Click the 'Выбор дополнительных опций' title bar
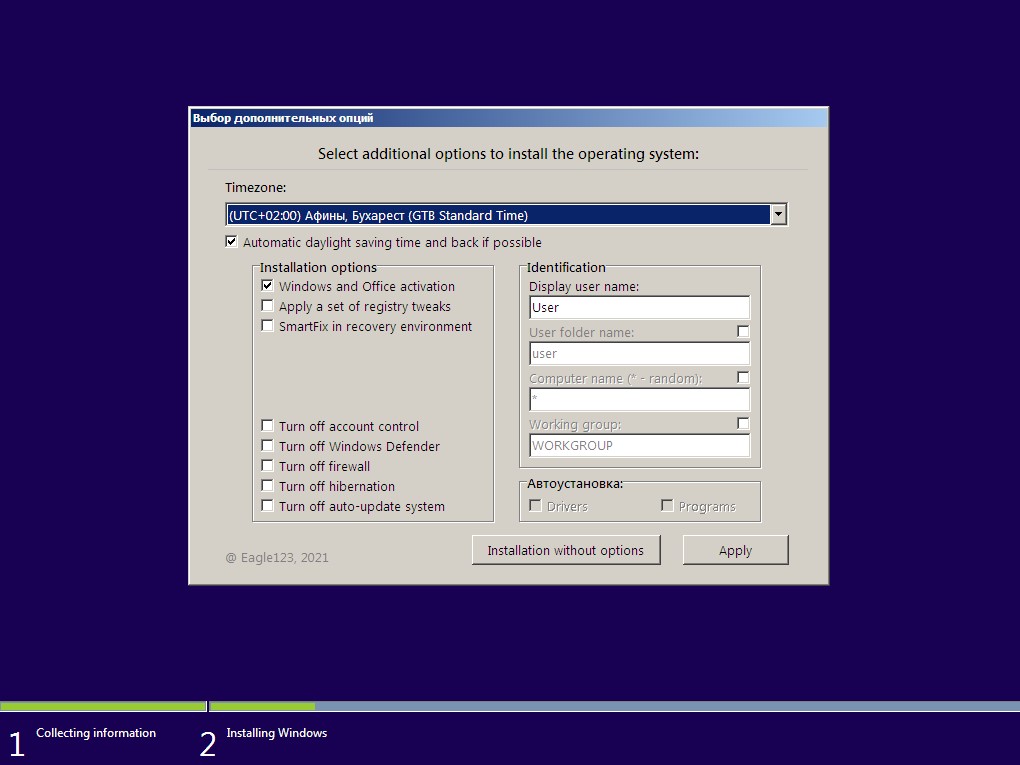The height and width of the screenshot is (765, 1020). (508, 118)
